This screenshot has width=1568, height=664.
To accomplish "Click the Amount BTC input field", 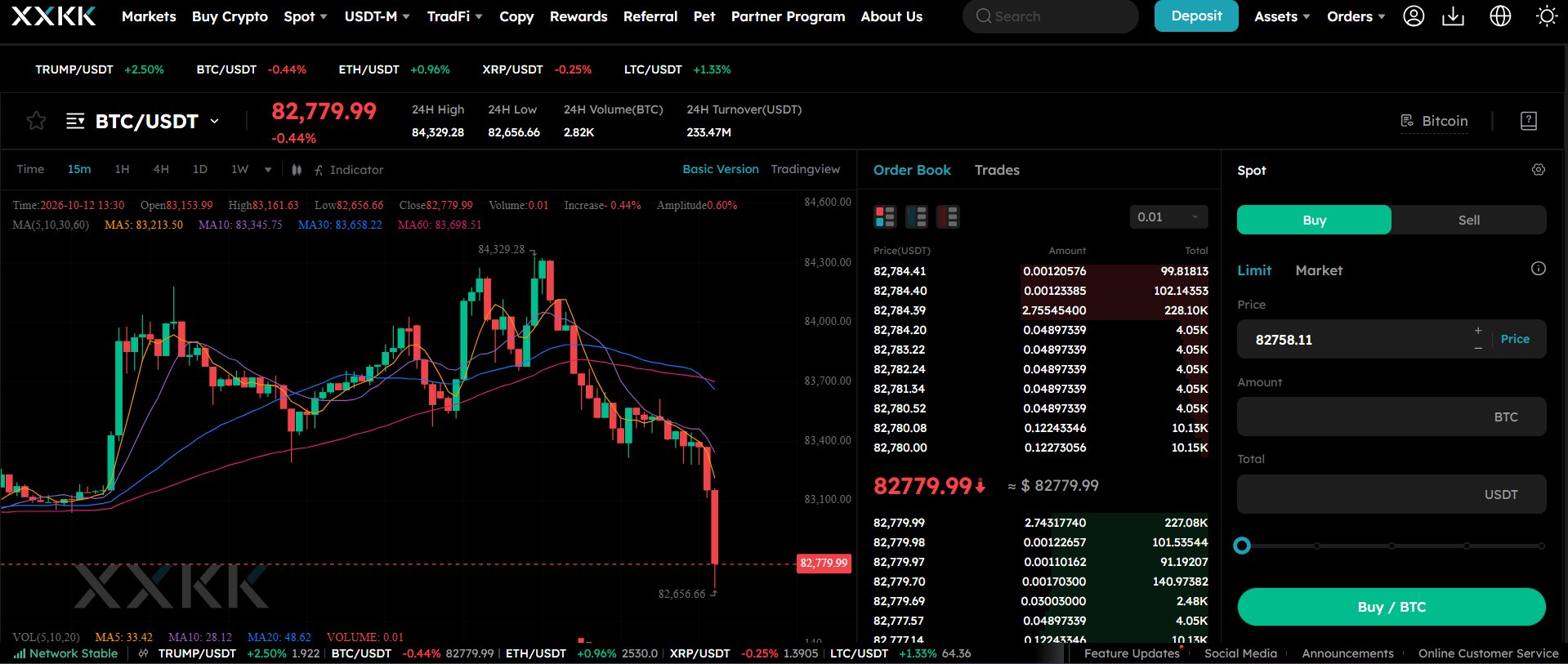I will tap(1392, 417).
